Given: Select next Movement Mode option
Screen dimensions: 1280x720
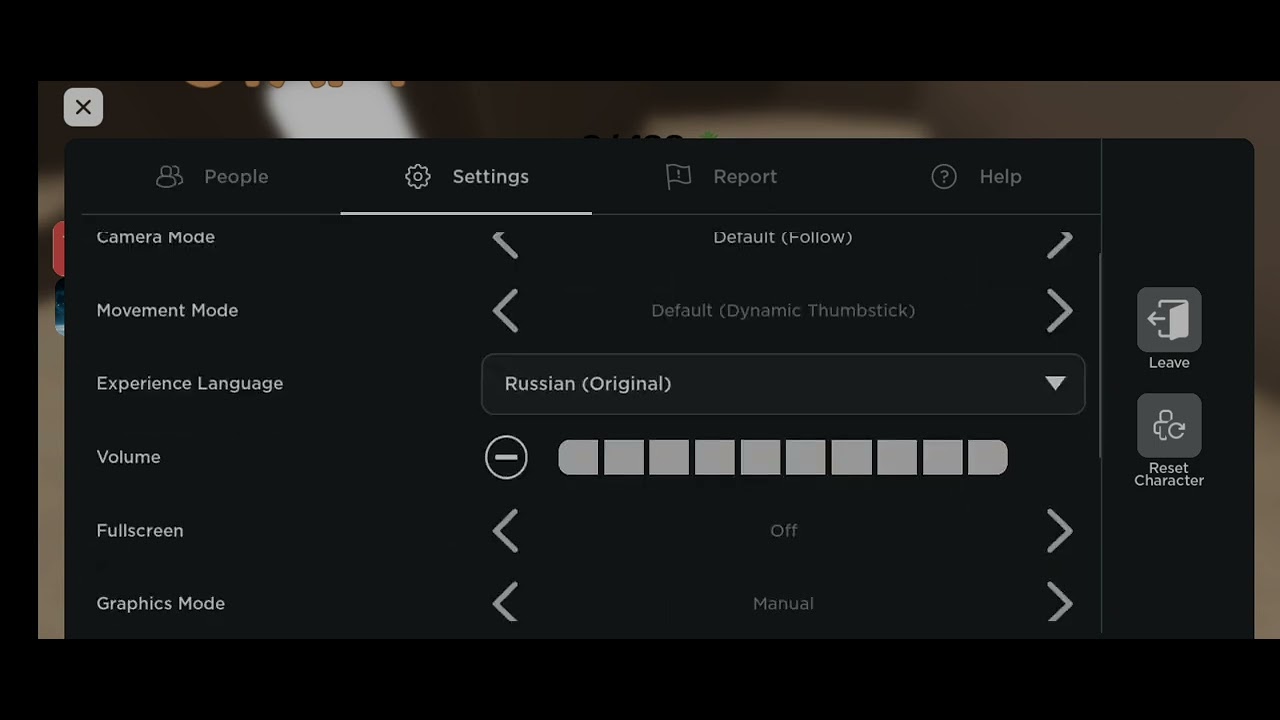Looking at the screenshot, I should pyautogui.click(x=1060, y=311).
